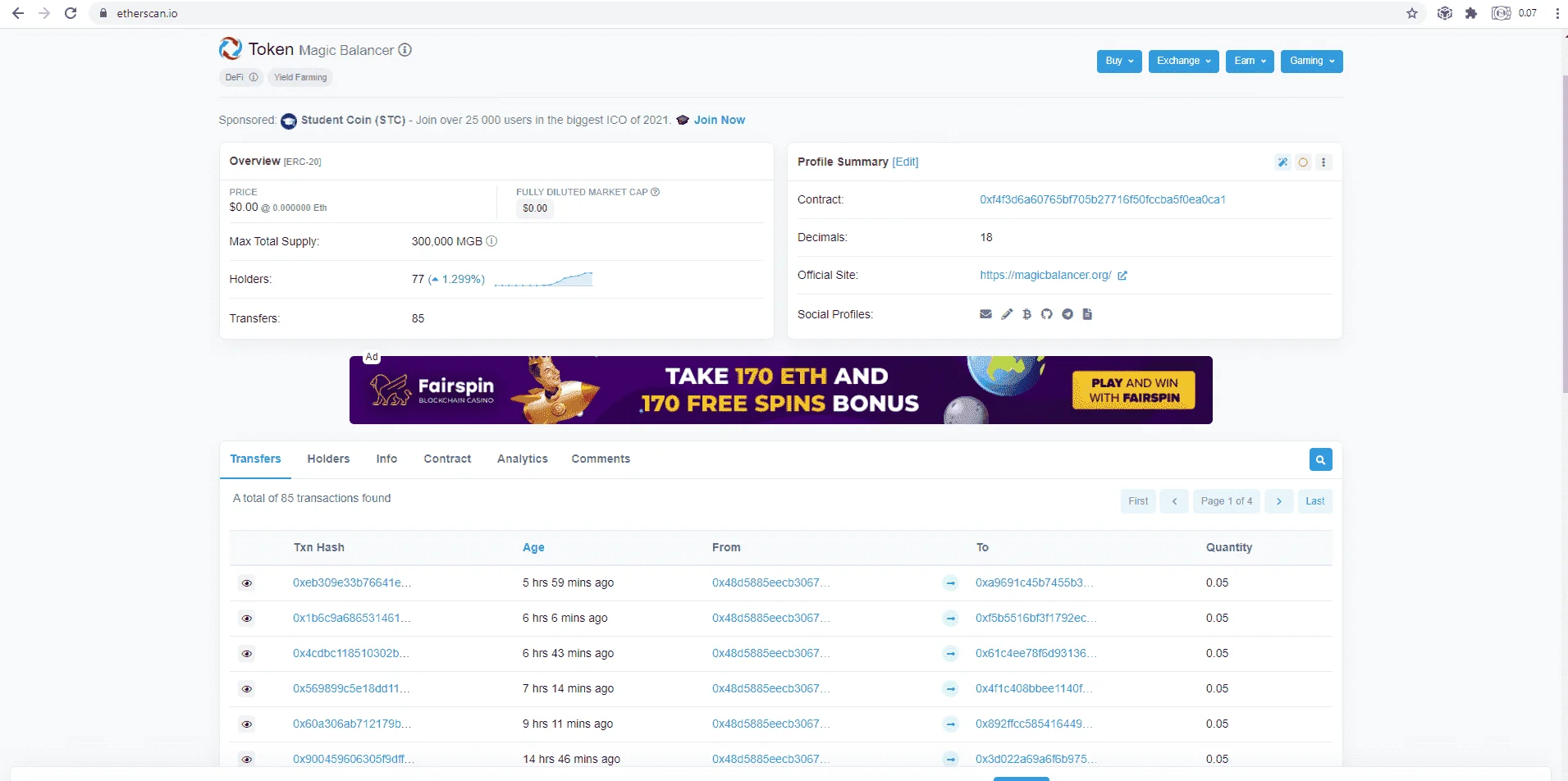
Task: Click the eye icon for txn 0x569899c5e18dd11
Action: coord(247,689)
